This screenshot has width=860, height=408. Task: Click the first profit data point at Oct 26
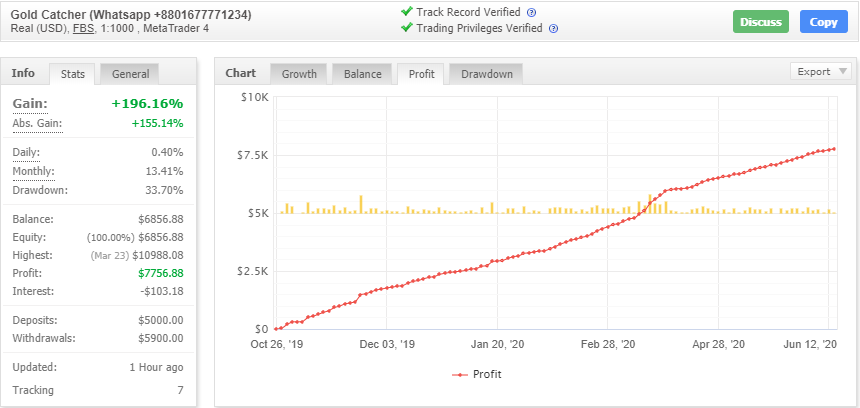(x=276, y=329)
